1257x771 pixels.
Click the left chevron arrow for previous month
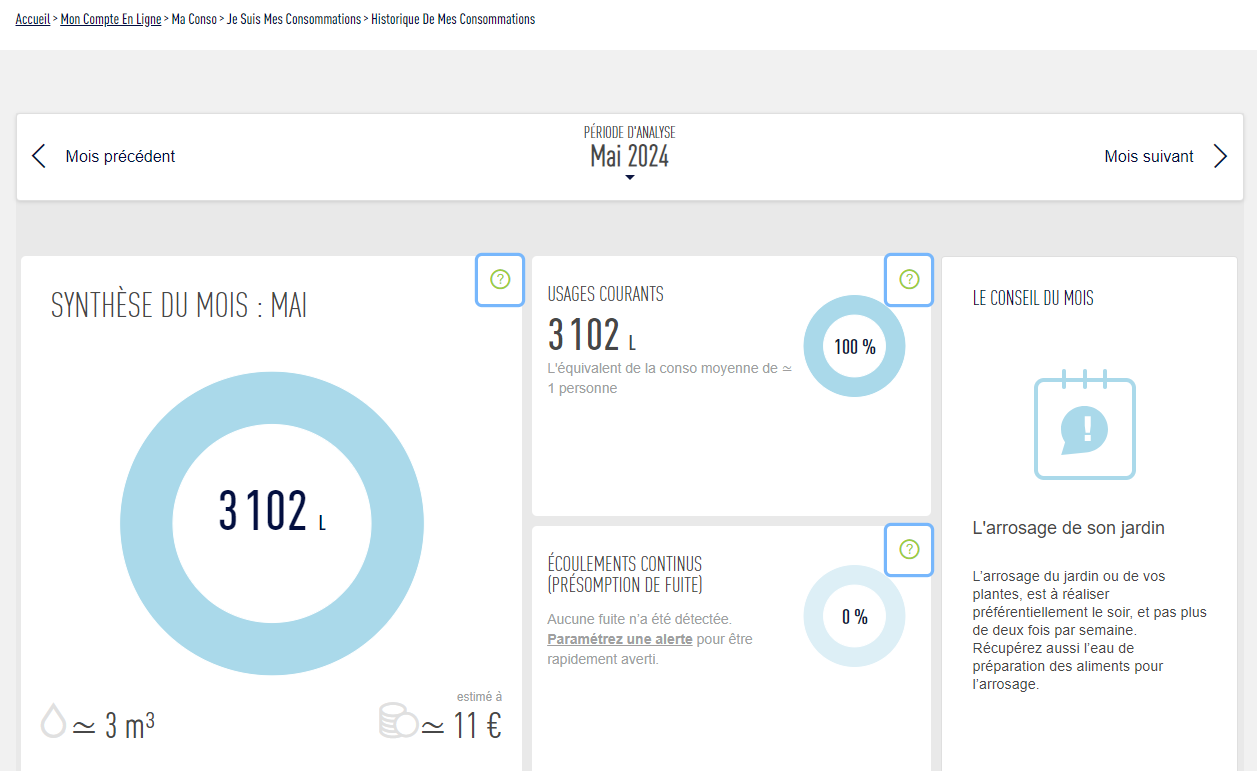click(x=39, y=156)
